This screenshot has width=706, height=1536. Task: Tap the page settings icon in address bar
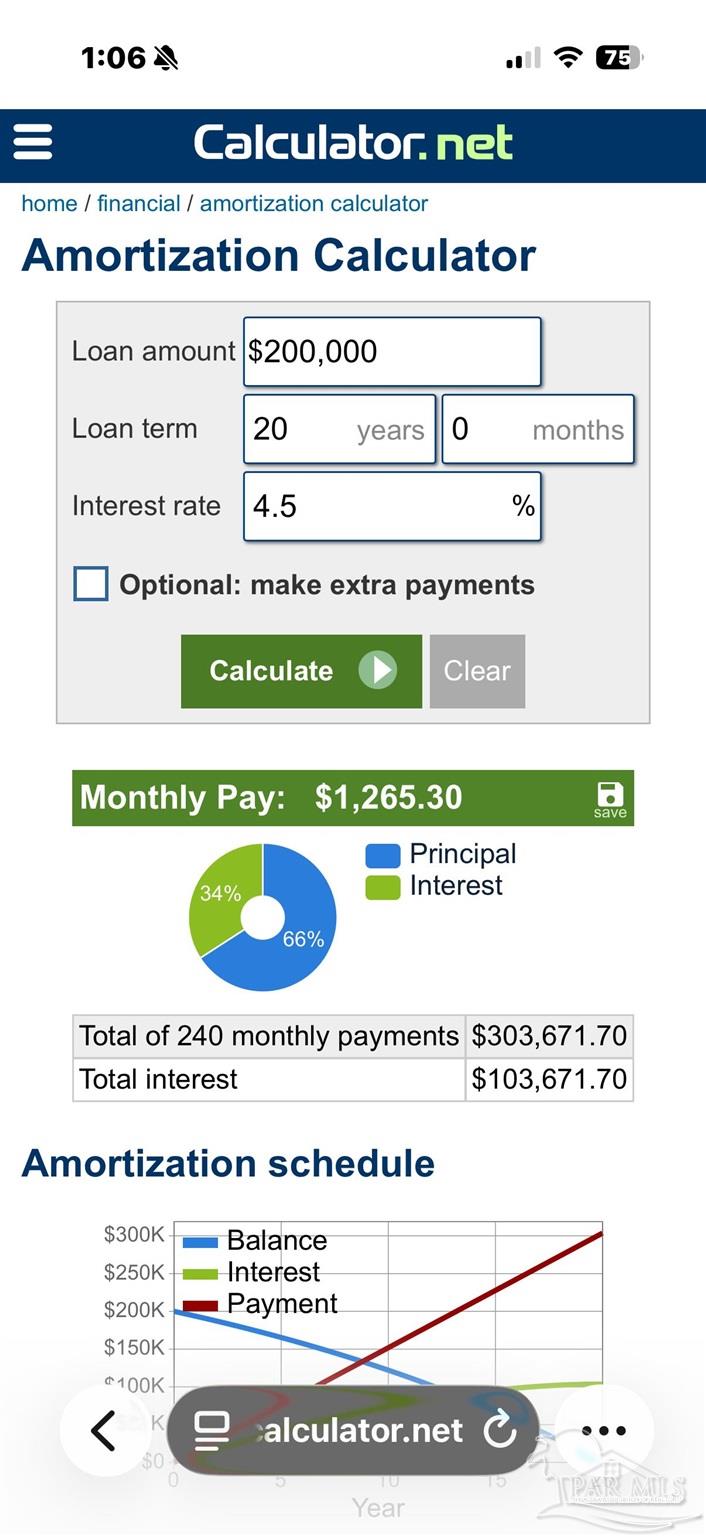(212, 1431)
